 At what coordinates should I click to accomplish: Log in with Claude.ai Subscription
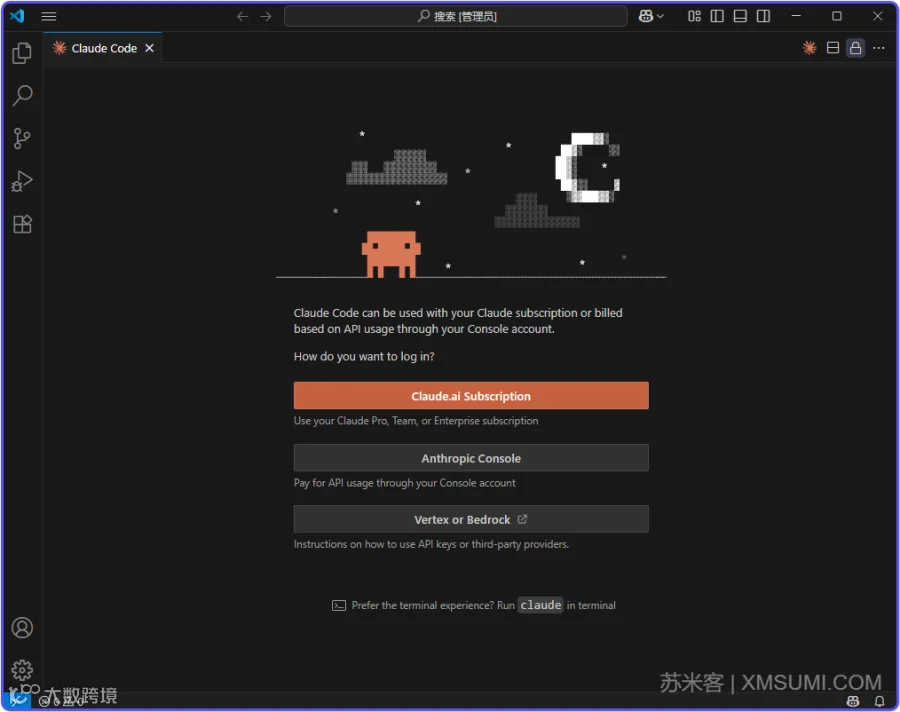(471, 396)
